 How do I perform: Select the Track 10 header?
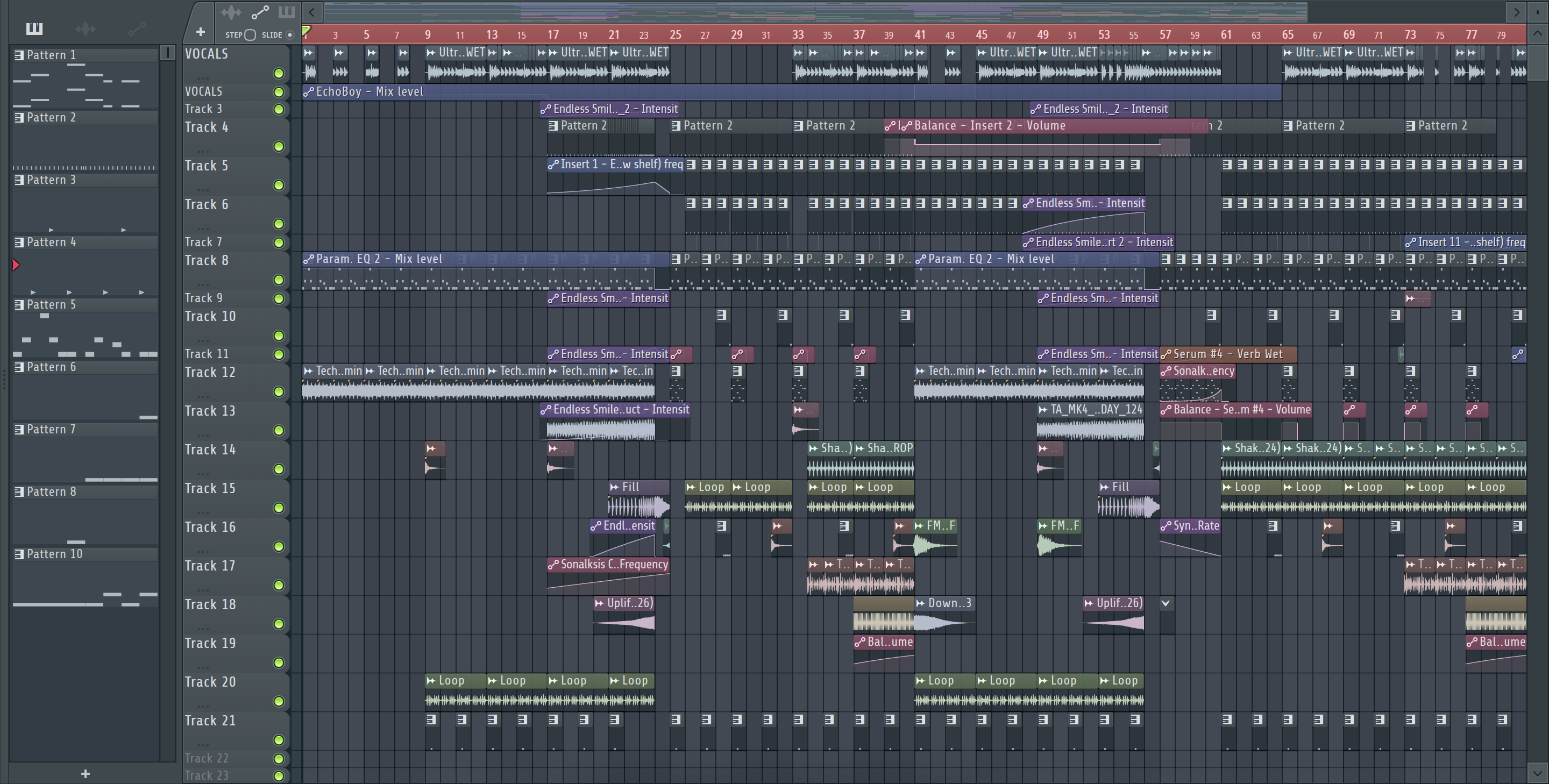coord(236,325)
